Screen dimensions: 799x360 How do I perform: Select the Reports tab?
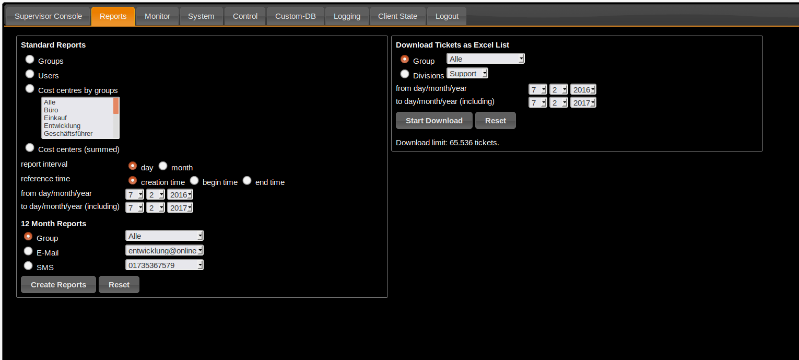[x=113, y=16]
